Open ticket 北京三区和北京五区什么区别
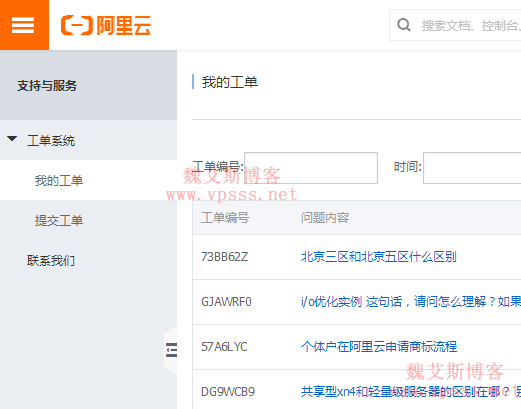The height and width of the screenshot is (409, 521). tap(378, 257)
